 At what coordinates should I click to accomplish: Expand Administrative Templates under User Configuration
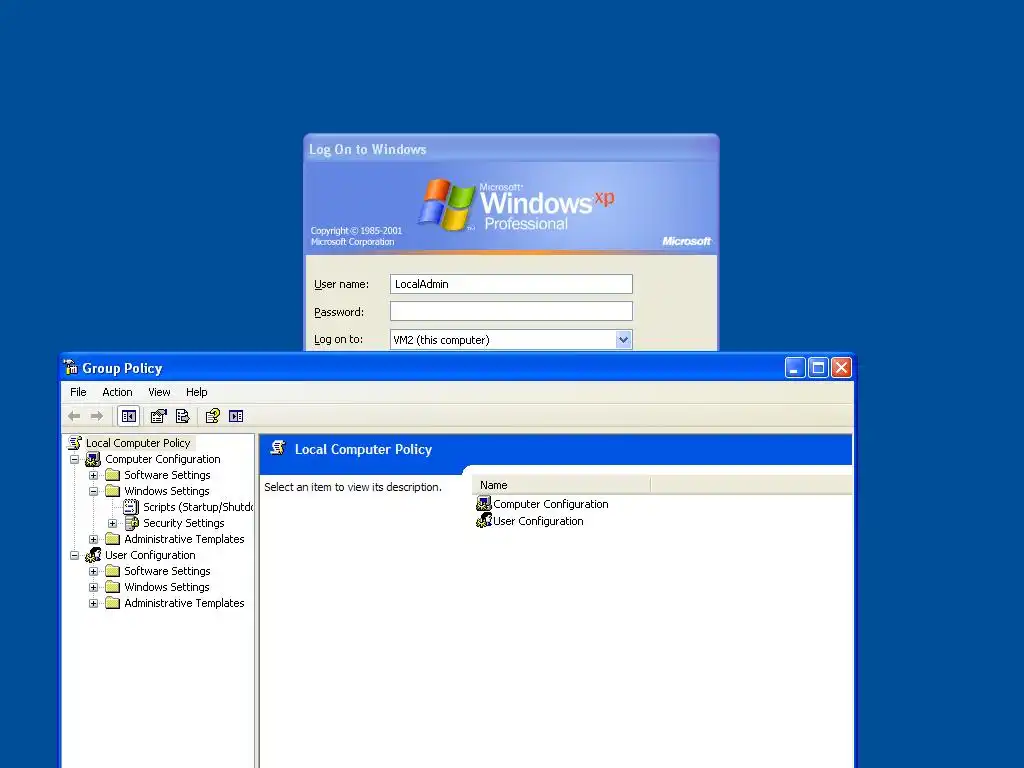click(93, 603)
